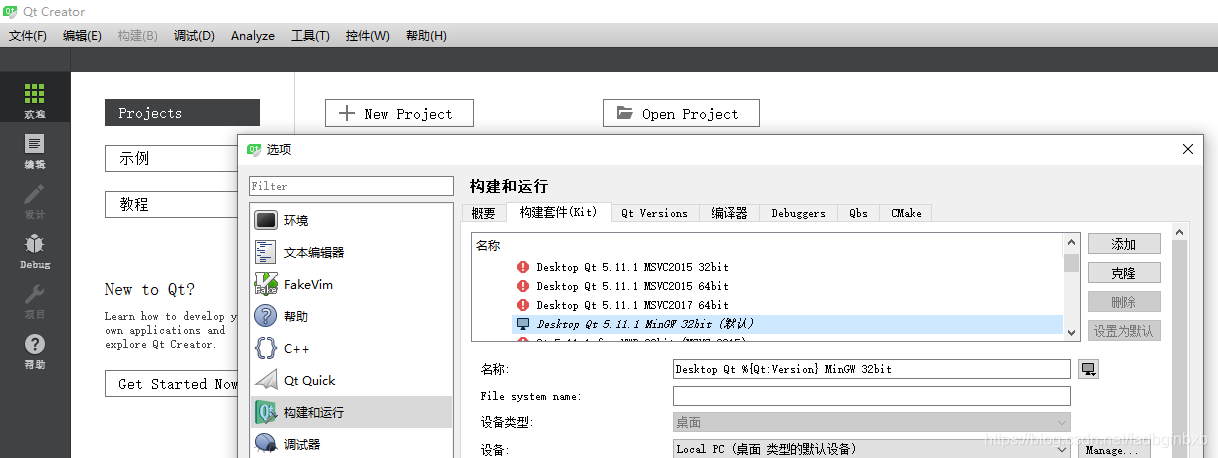1218x458 pixels.
Task: Switch to the Qbs tab
Action: point(859,213)
